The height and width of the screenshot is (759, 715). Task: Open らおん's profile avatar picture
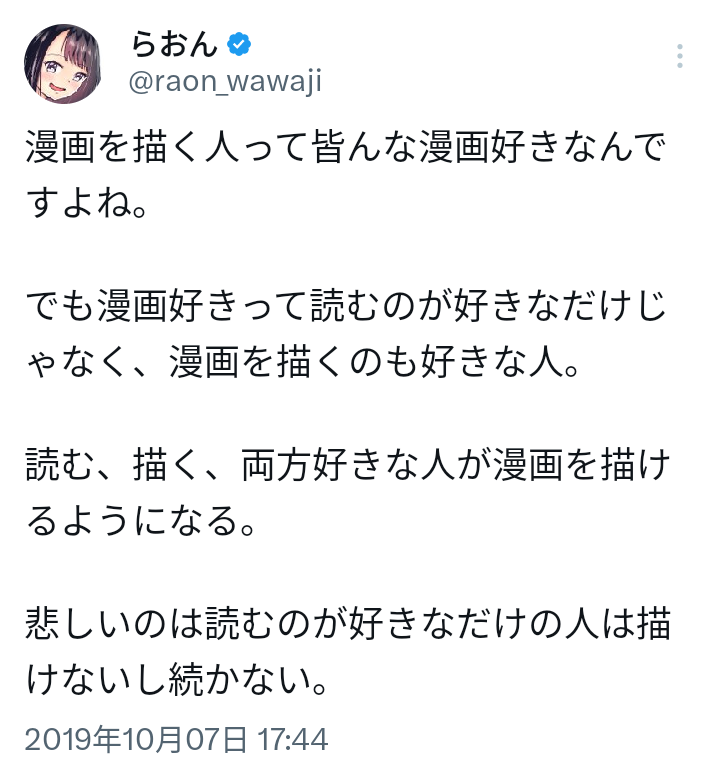62,63
